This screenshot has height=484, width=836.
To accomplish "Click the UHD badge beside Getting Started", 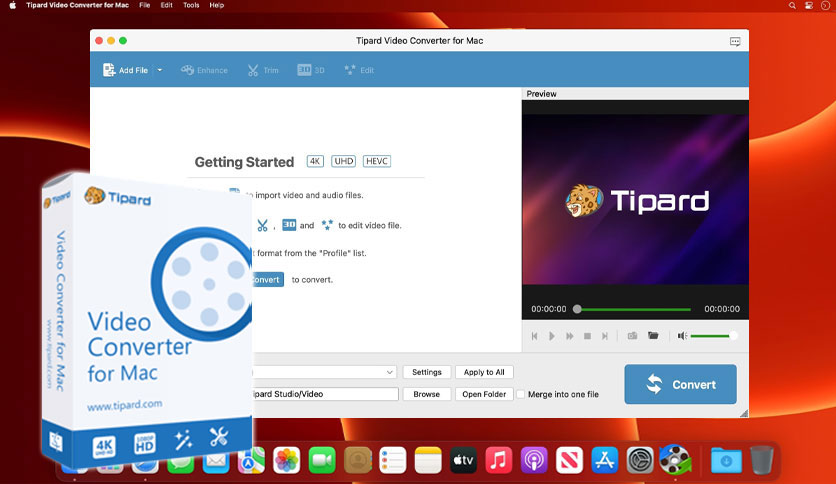I will point(344,161).
